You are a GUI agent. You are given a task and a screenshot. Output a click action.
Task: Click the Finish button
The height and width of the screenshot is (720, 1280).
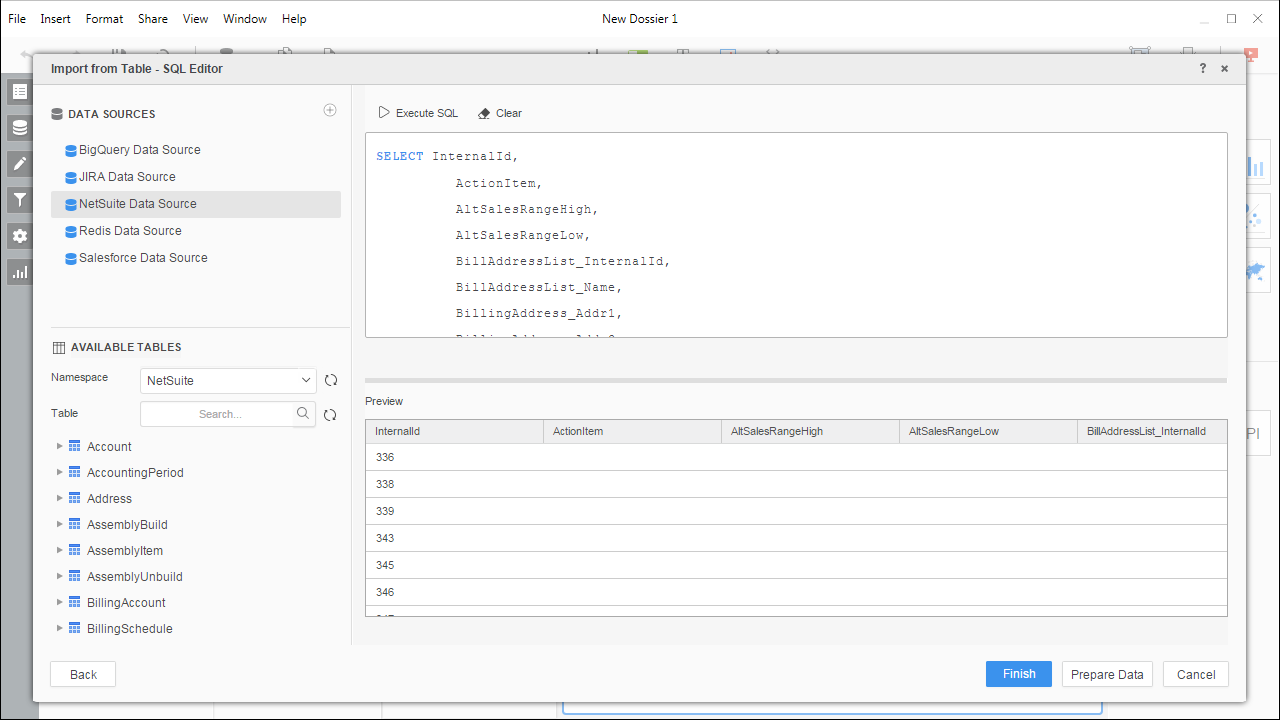tap(1018, 674)
